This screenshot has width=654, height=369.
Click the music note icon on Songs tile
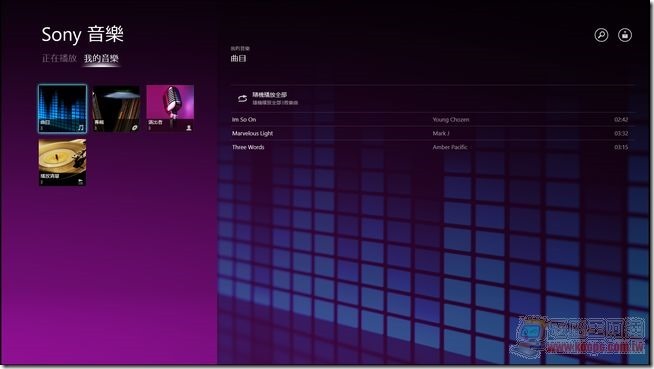point(81,128)
